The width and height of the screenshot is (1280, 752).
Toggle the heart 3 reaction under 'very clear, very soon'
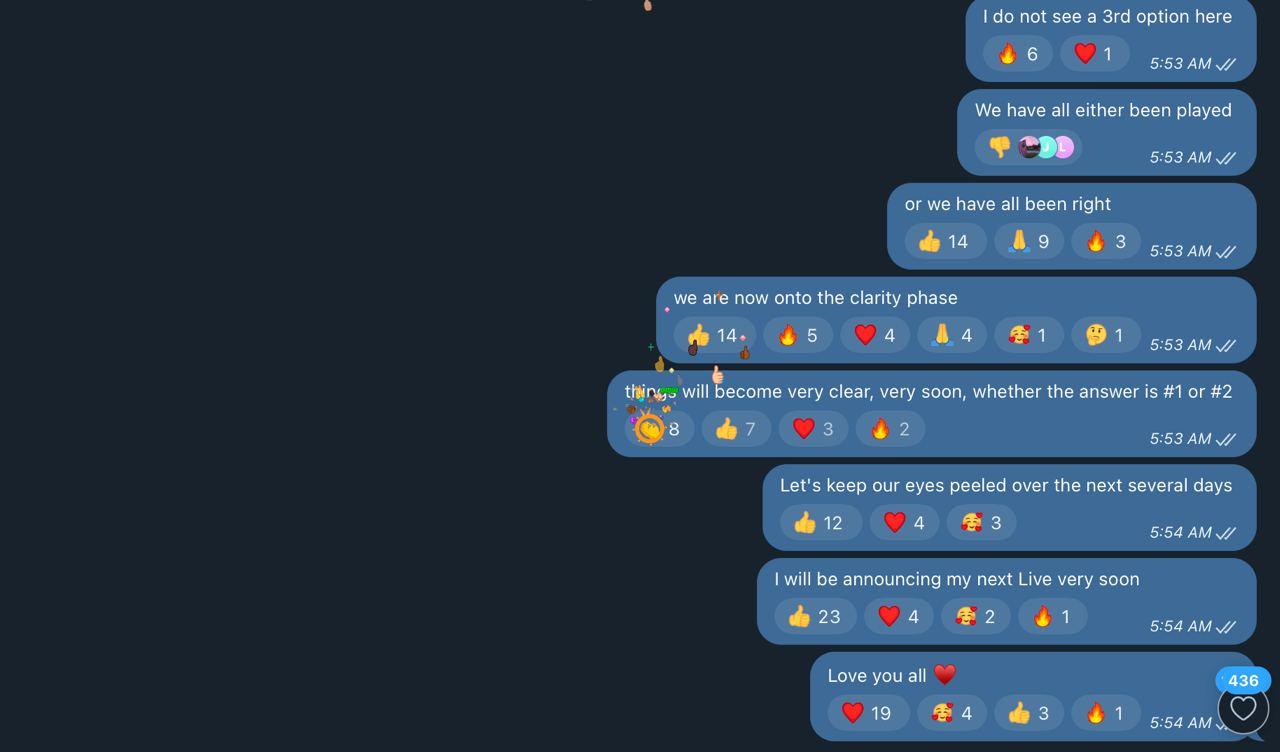[x=813, y=429]
